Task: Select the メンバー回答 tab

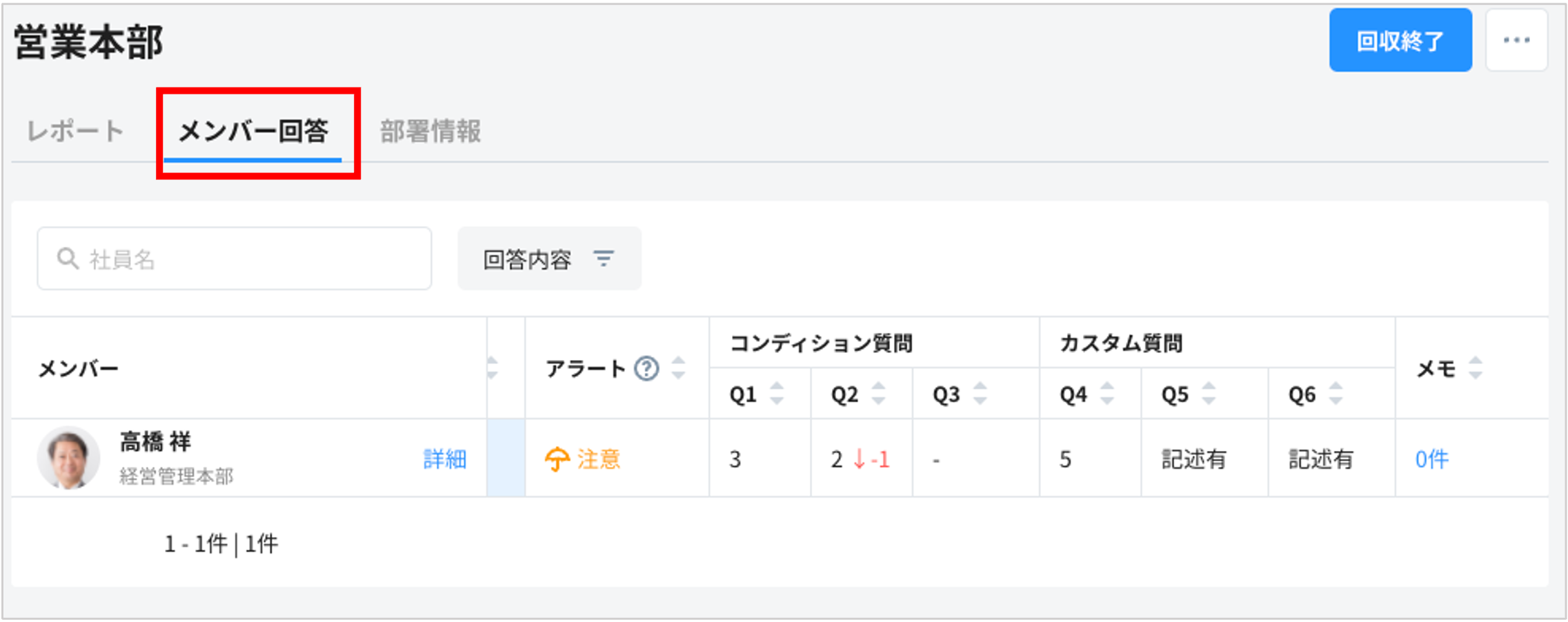Action: pos(253,131)
